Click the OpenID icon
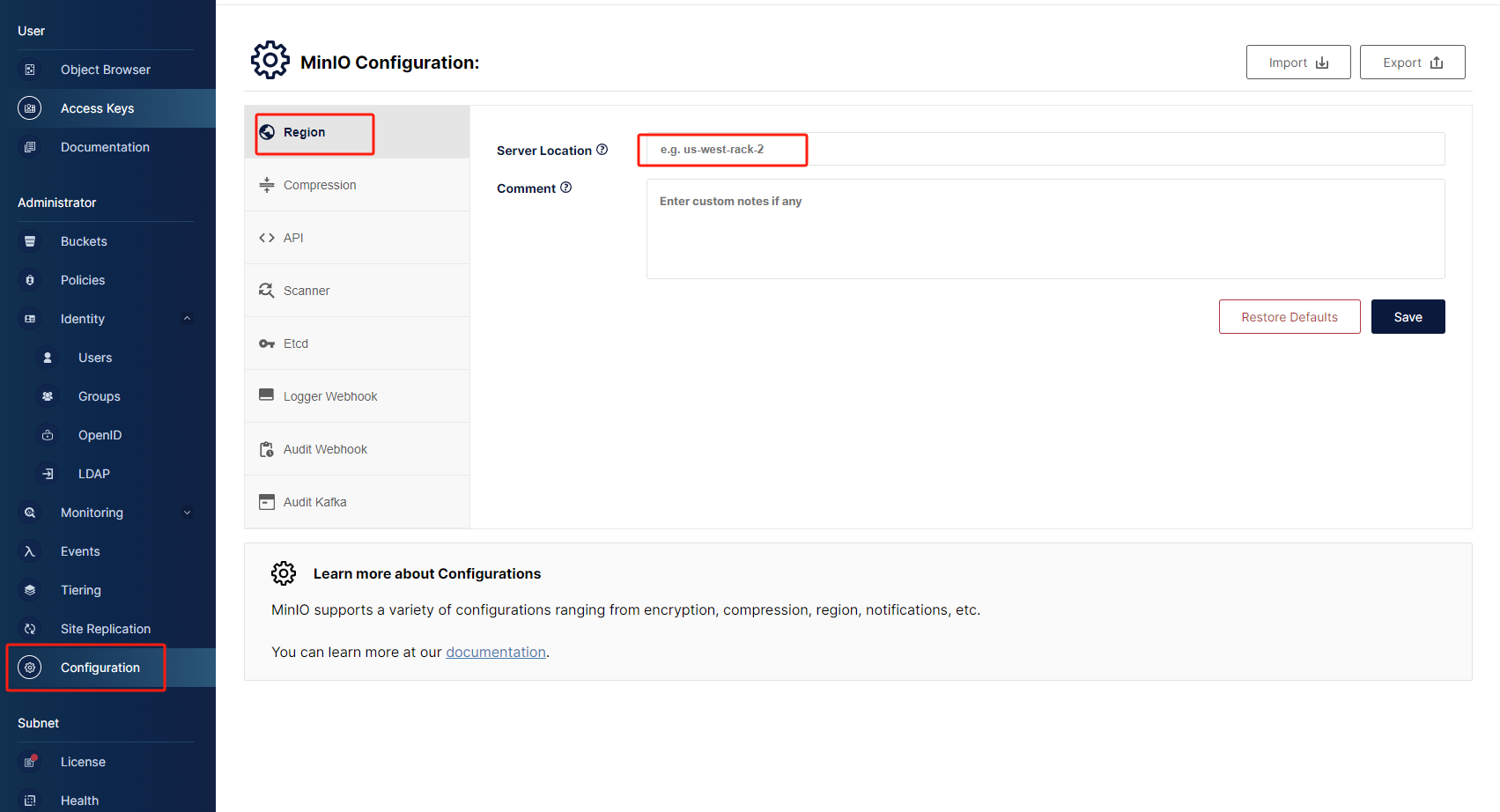 tap(48, 435)
